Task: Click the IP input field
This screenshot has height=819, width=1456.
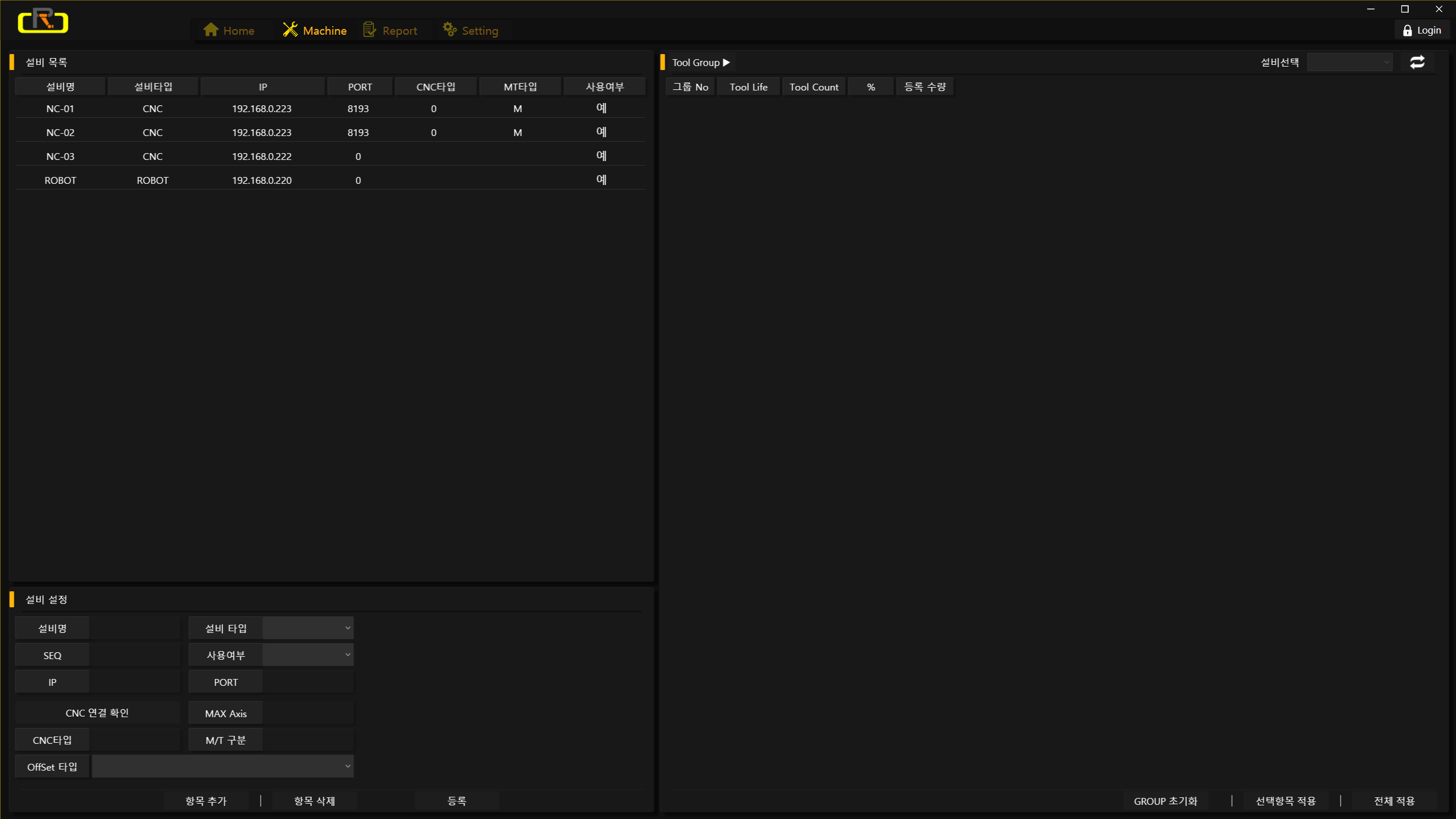Action: tap(134, 682)
